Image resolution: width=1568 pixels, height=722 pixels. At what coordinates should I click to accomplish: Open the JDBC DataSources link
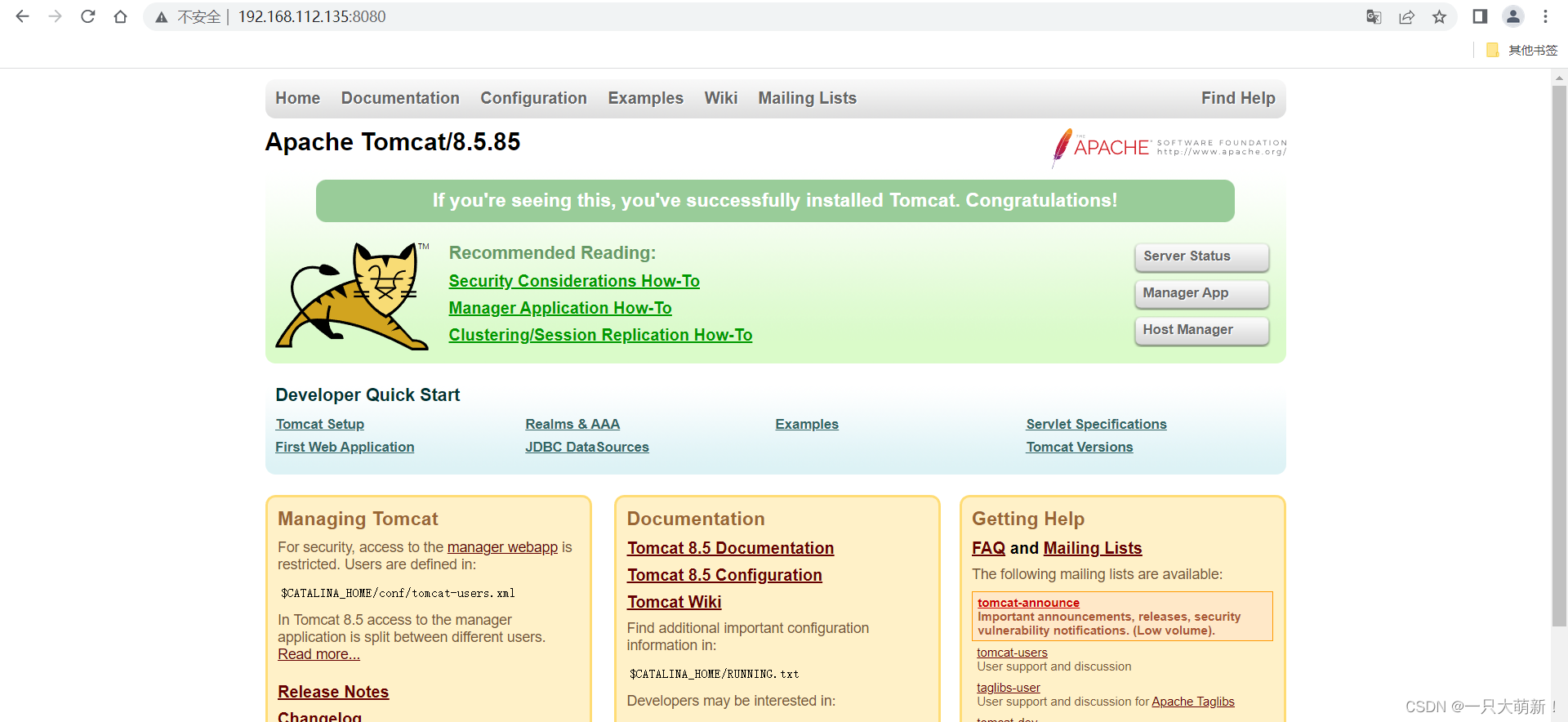pyautogui.click(x=587, y=447)
